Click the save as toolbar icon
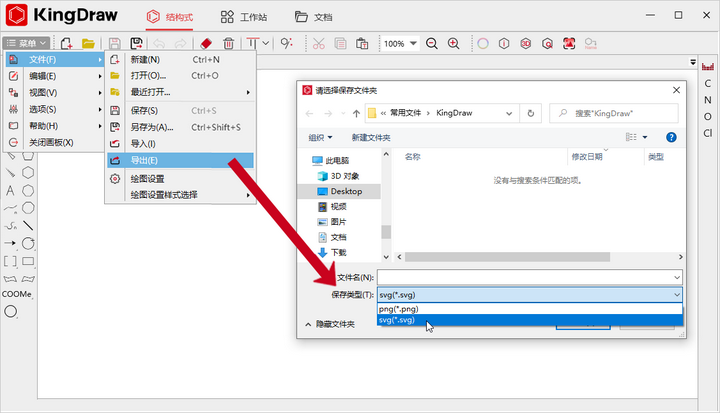Screen dimensions: 720x413 [x=136, y=44]
